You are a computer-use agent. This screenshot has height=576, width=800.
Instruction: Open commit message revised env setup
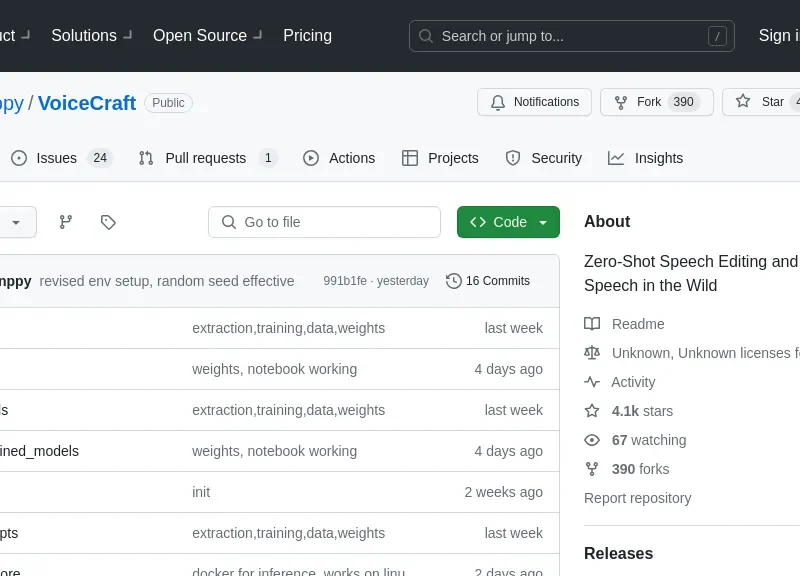[x=167, y=281]
